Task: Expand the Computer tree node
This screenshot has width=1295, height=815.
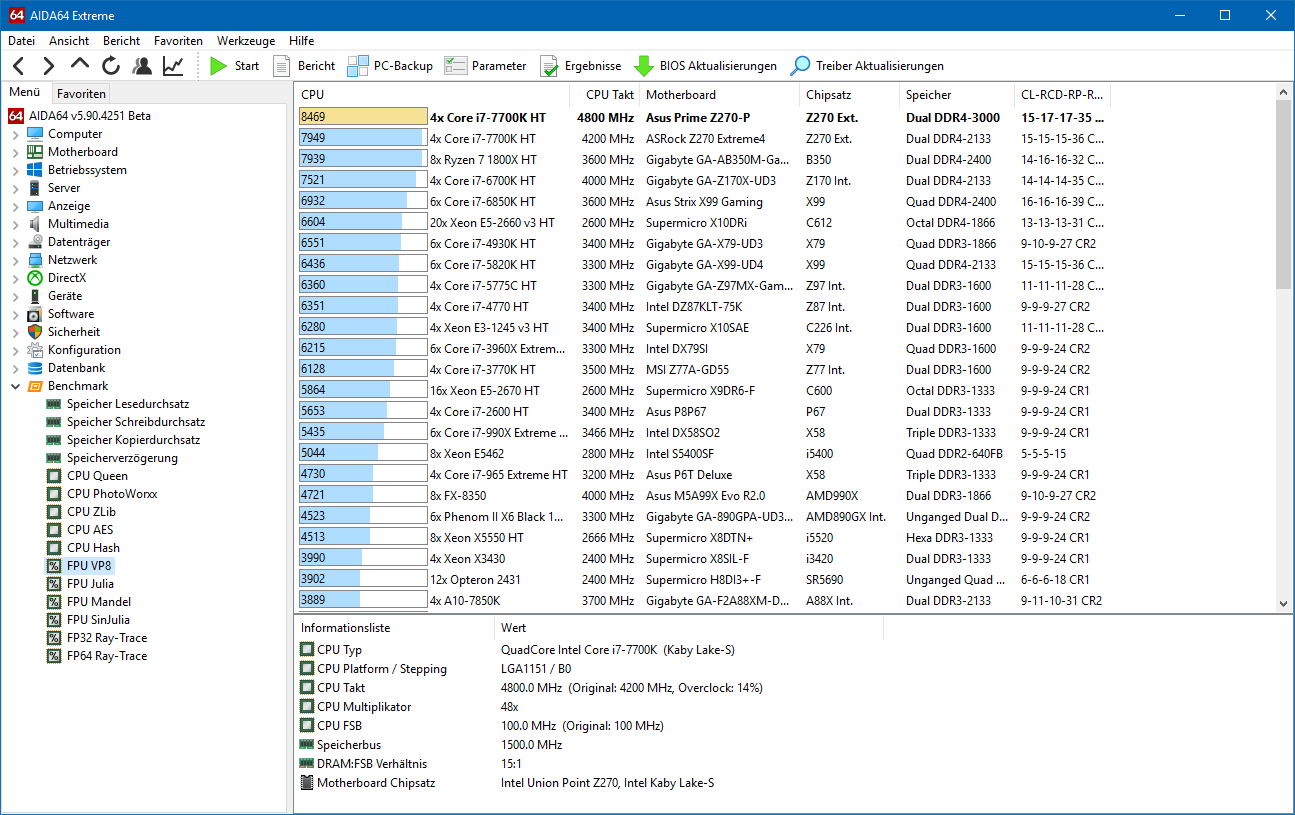Action: click(x=15, y=134)
